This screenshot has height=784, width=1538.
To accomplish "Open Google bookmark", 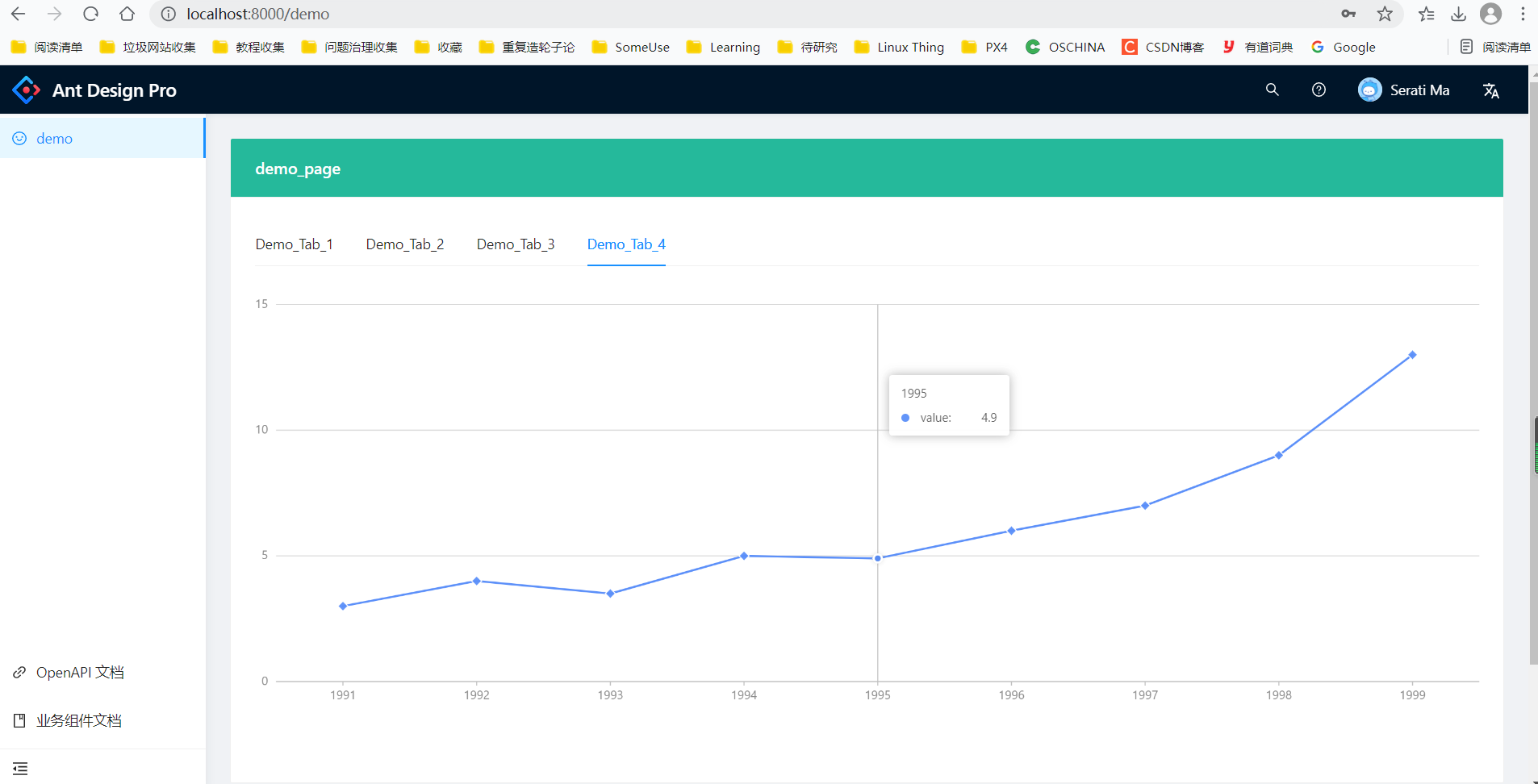I will pyautogui.click(x=1344, y=47).
